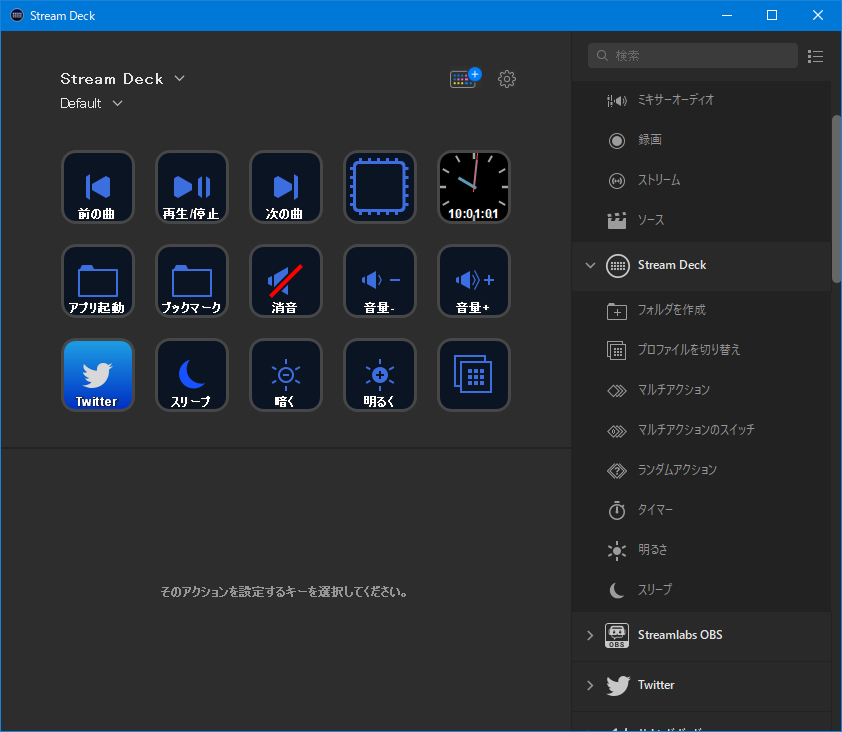Image resolution: width=842 pixels, height=732 pixels.
Task: Select the スリープ moon key
Action: coord(192,375)
